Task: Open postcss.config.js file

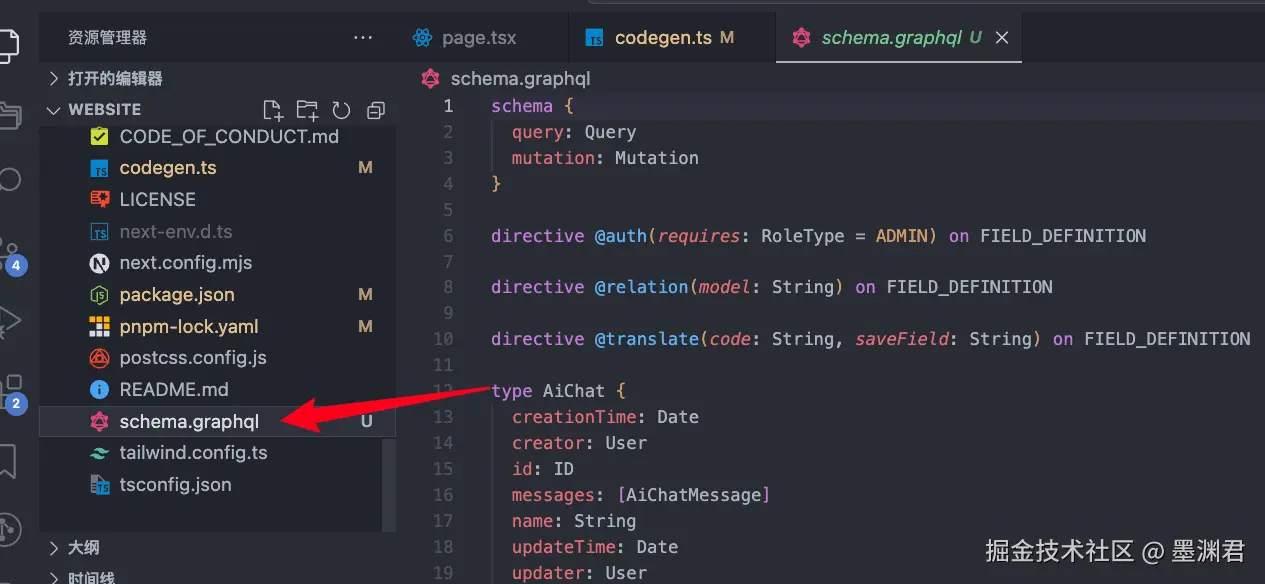Action: pyautogui.click(x=193, y=358)
